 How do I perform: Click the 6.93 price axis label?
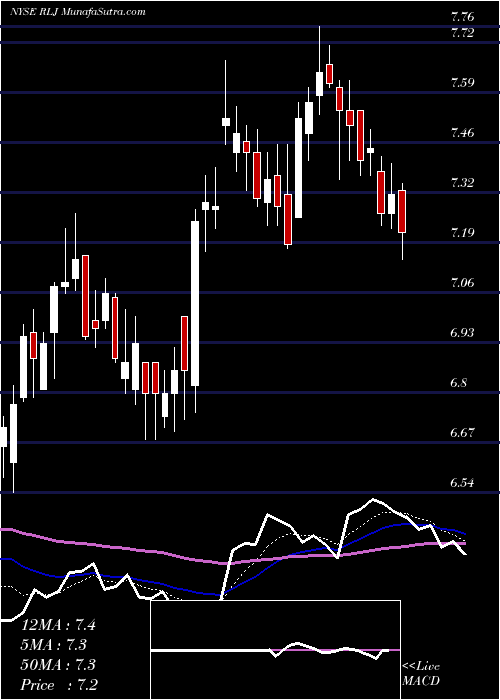coord(462,333)
